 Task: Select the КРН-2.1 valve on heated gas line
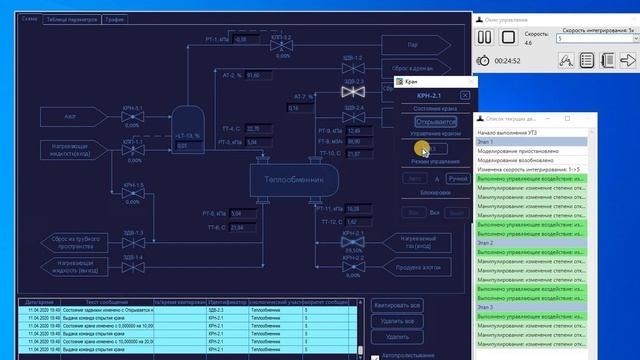[353, 242]
